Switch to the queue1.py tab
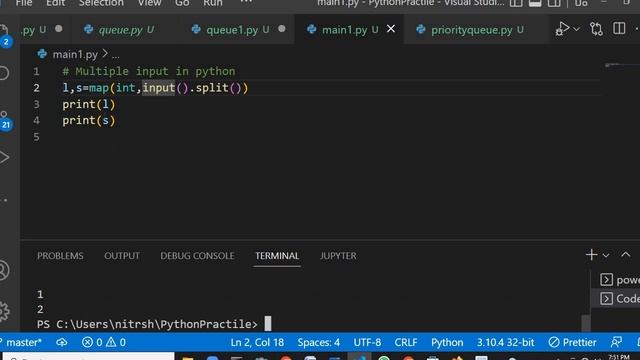This screenshot has height=360, width=640. [231, 29]
